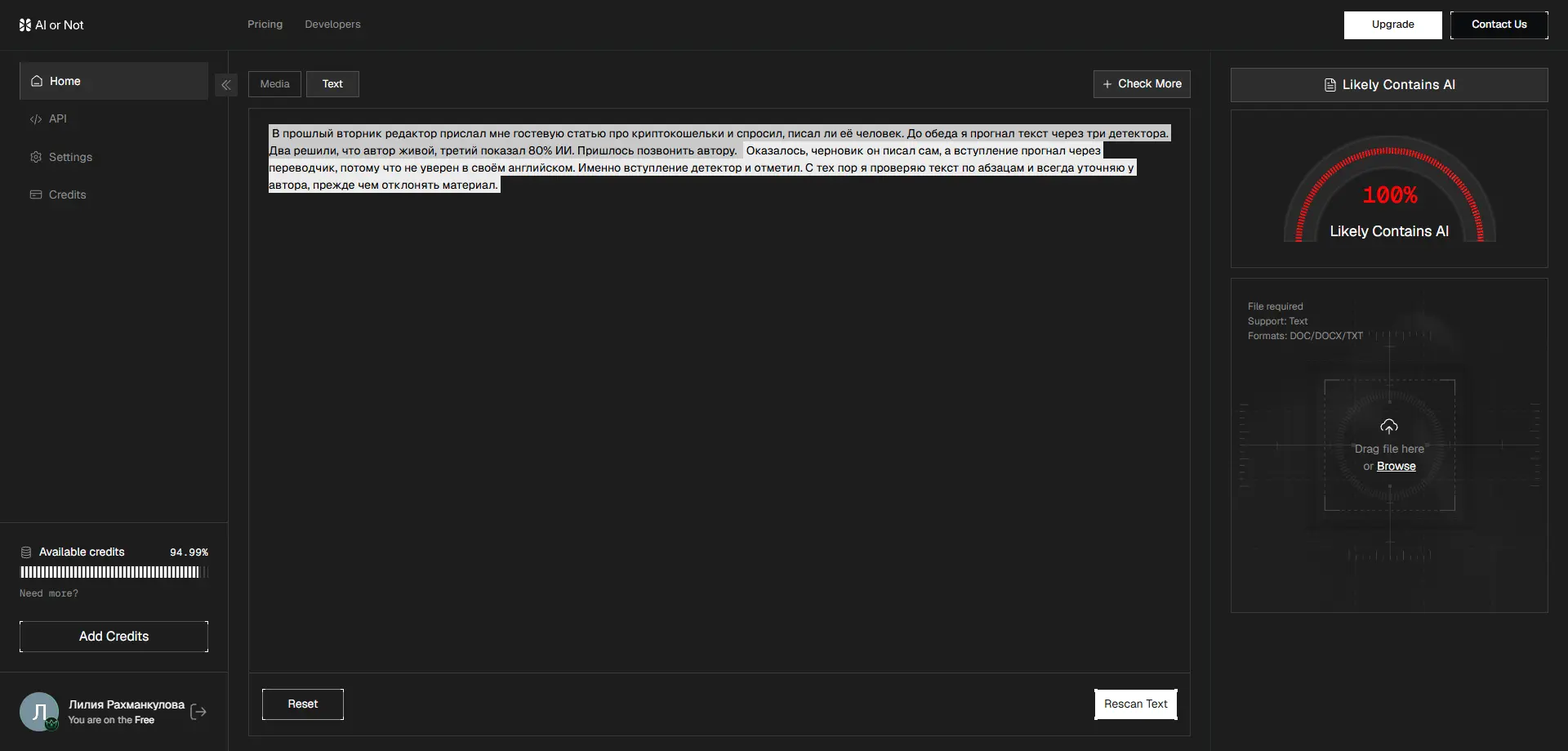
Task: Click the AI or Not logo
Action: [x=51, y=25]
